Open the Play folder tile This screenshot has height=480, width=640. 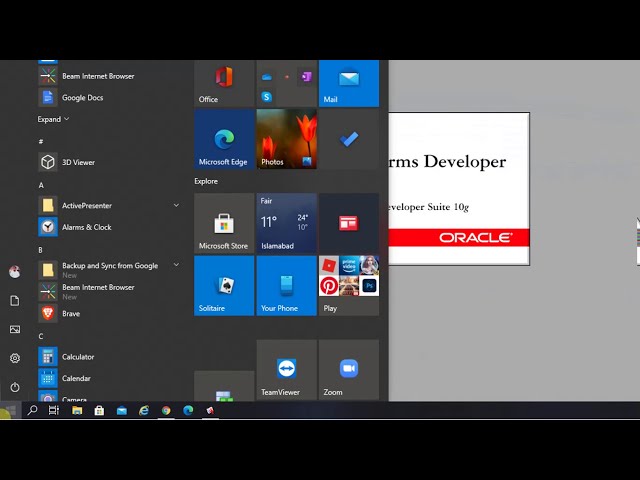349,286
